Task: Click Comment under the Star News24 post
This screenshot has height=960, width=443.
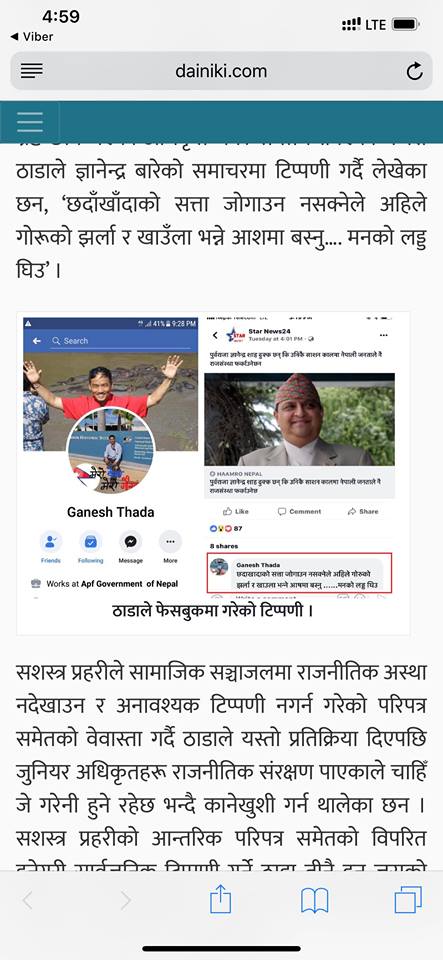Action: coord(299,511)
